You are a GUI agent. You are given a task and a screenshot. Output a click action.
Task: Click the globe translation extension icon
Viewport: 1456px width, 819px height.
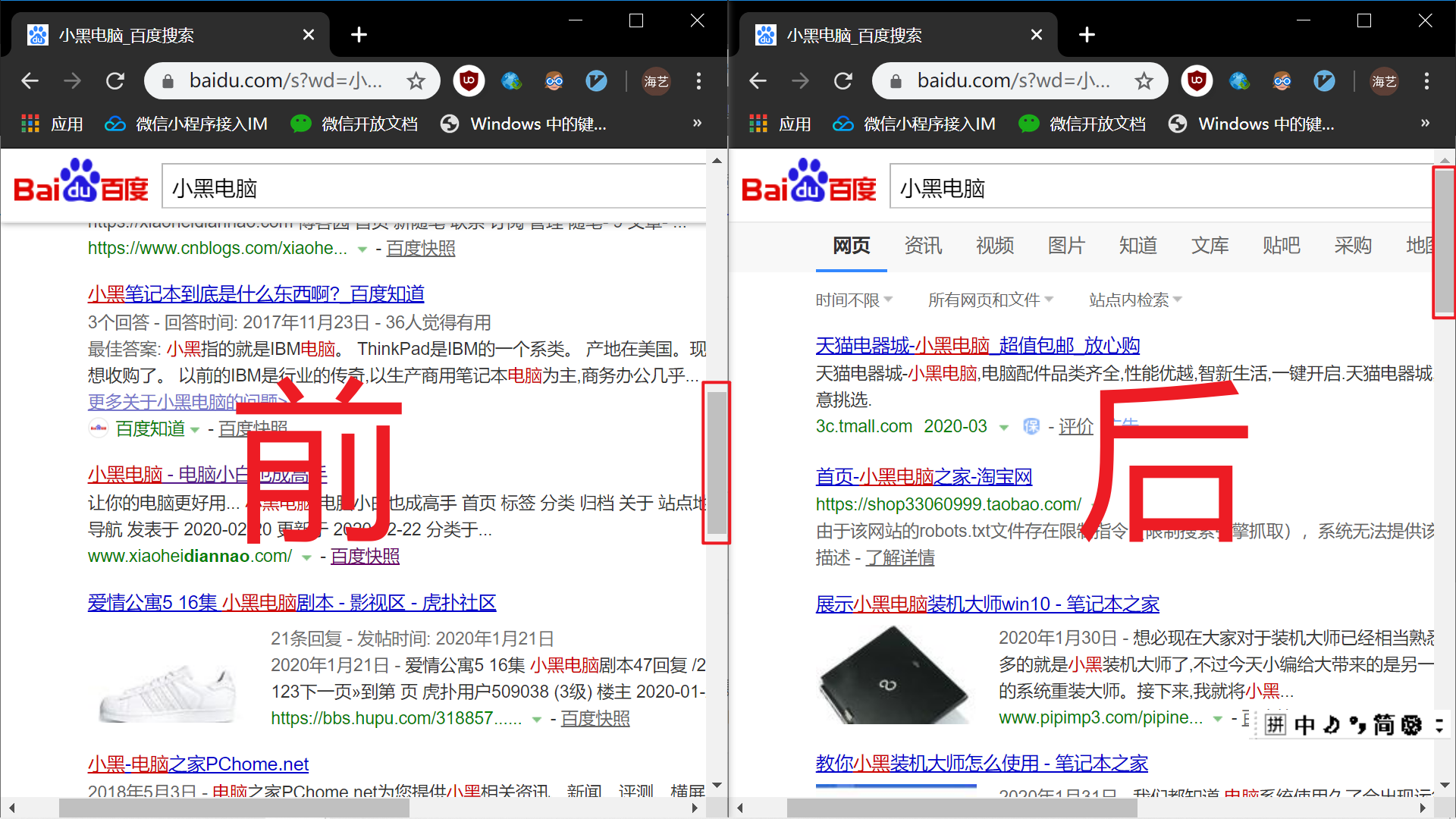(x=511, y=81)
